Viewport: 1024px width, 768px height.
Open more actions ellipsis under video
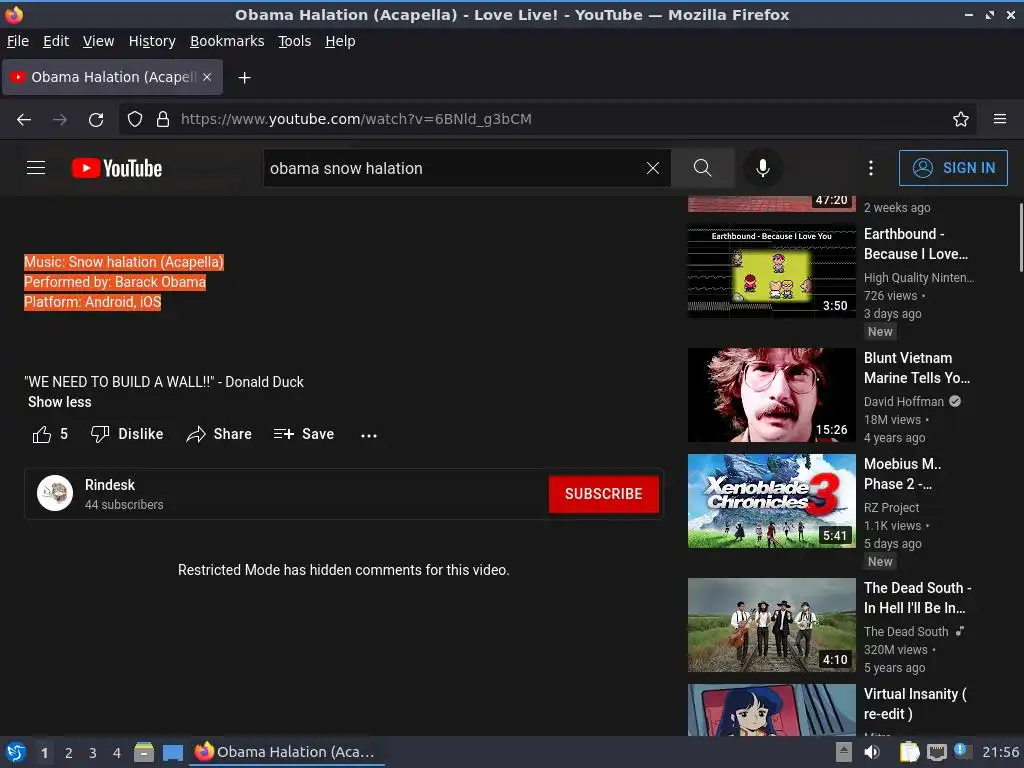[369, 436]
